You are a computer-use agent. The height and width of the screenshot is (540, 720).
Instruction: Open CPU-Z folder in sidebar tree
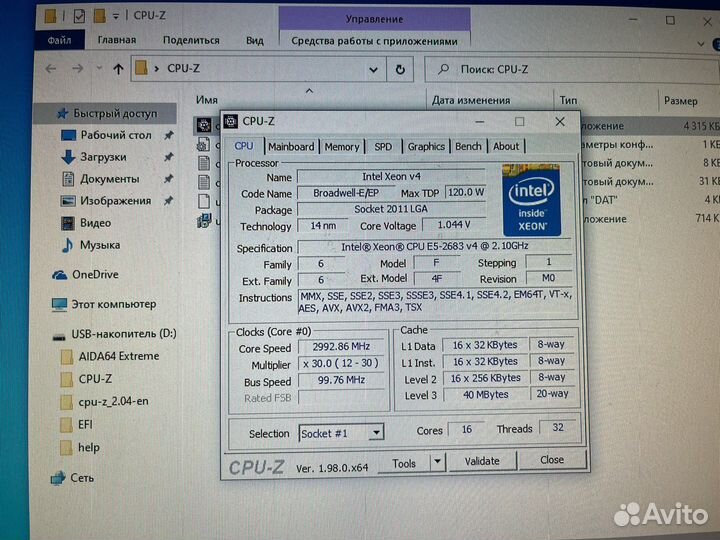pos(86,379)
